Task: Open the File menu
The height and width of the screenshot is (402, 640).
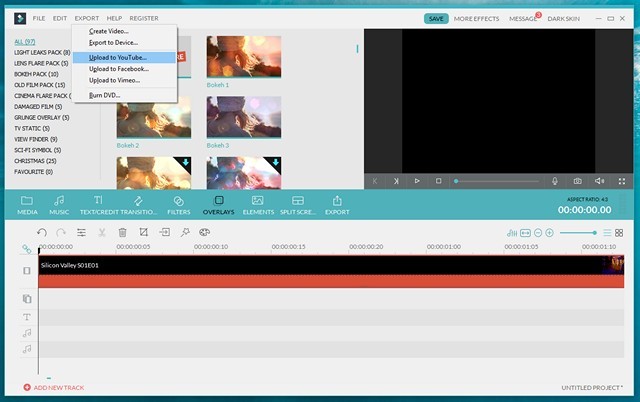Action: pyautogui.click(x=39, y=18)
